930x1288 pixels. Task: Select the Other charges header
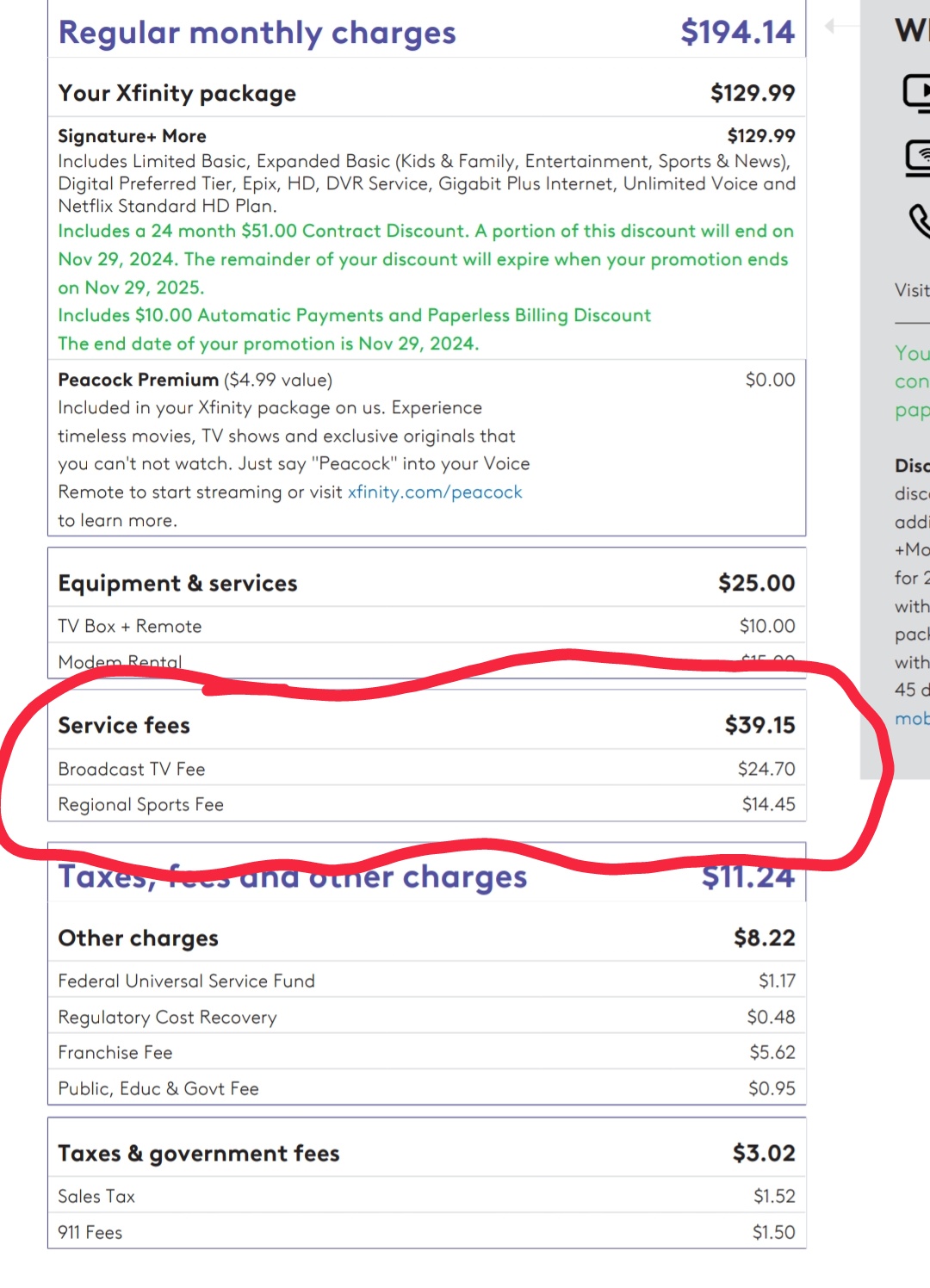(138, 938)
